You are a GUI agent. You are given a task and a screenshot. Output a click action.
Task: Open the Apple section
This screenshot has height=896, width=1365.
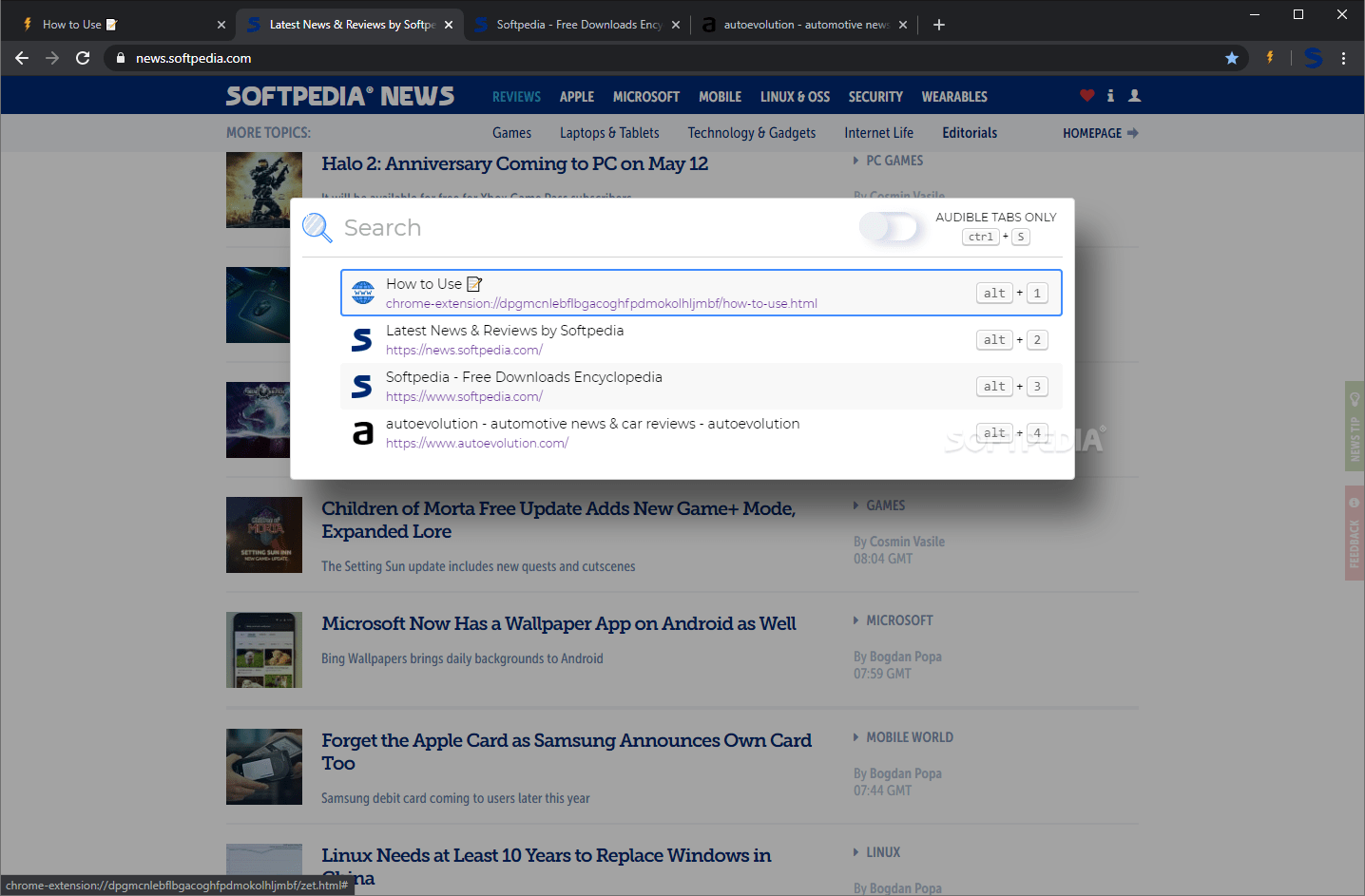(x=577, y=97)
